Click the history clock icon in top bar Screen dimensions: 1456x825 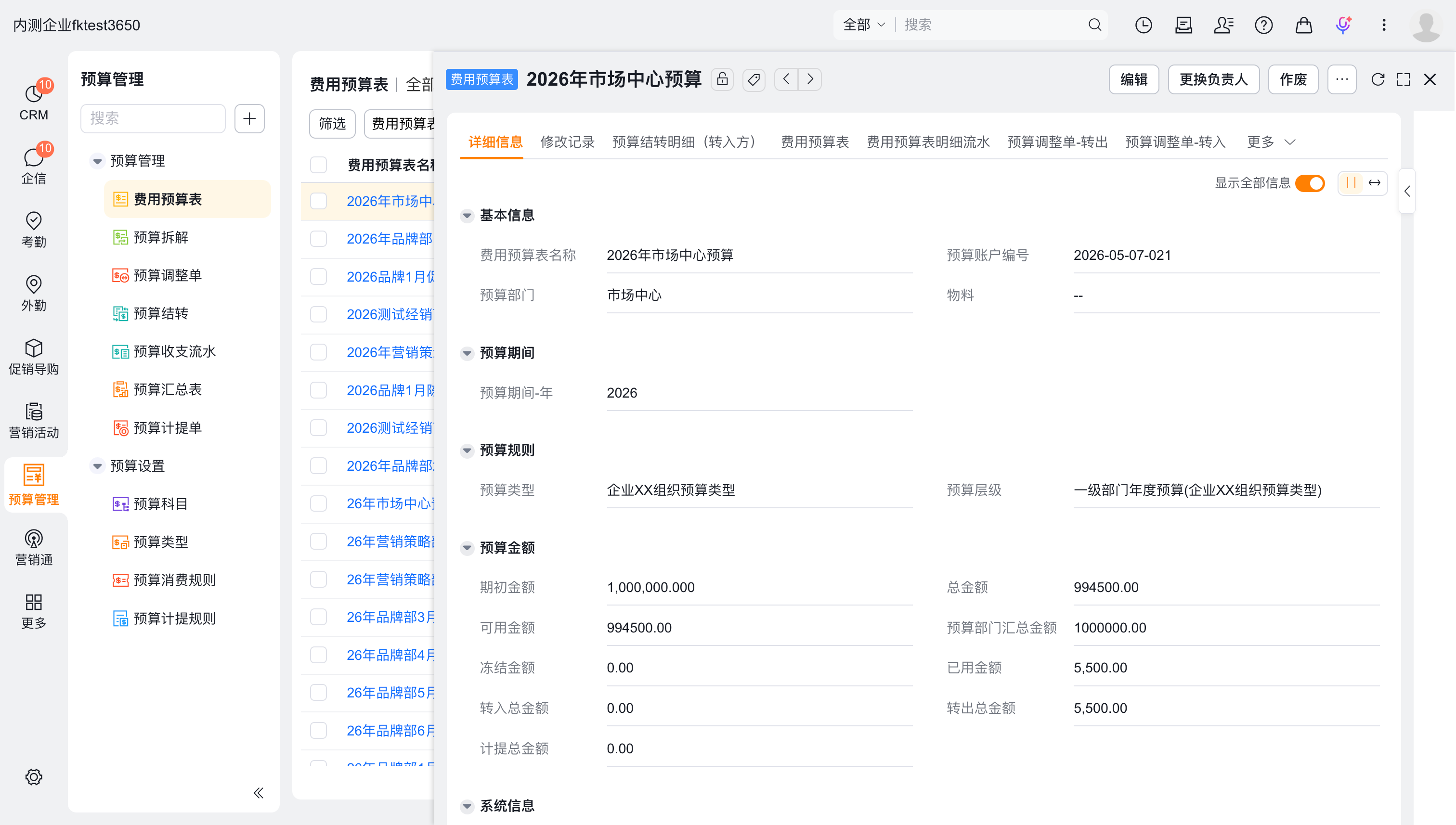click(1143, 25)
